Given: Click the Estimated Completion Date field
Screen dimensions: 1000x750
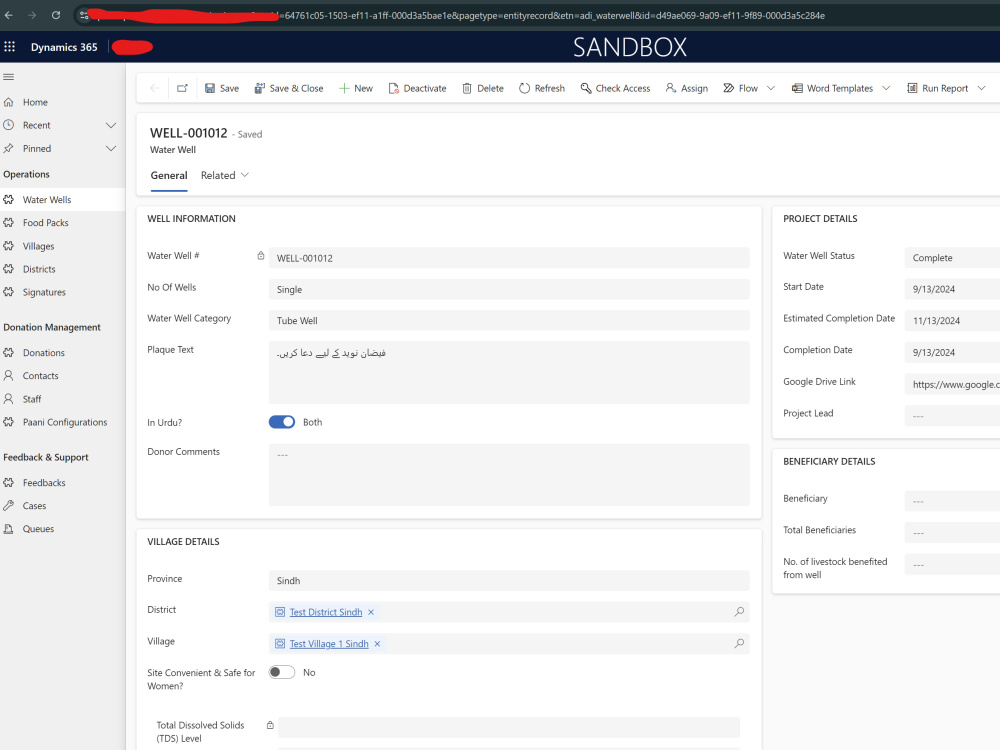Looking at the screenshot, I should point(952,321).
